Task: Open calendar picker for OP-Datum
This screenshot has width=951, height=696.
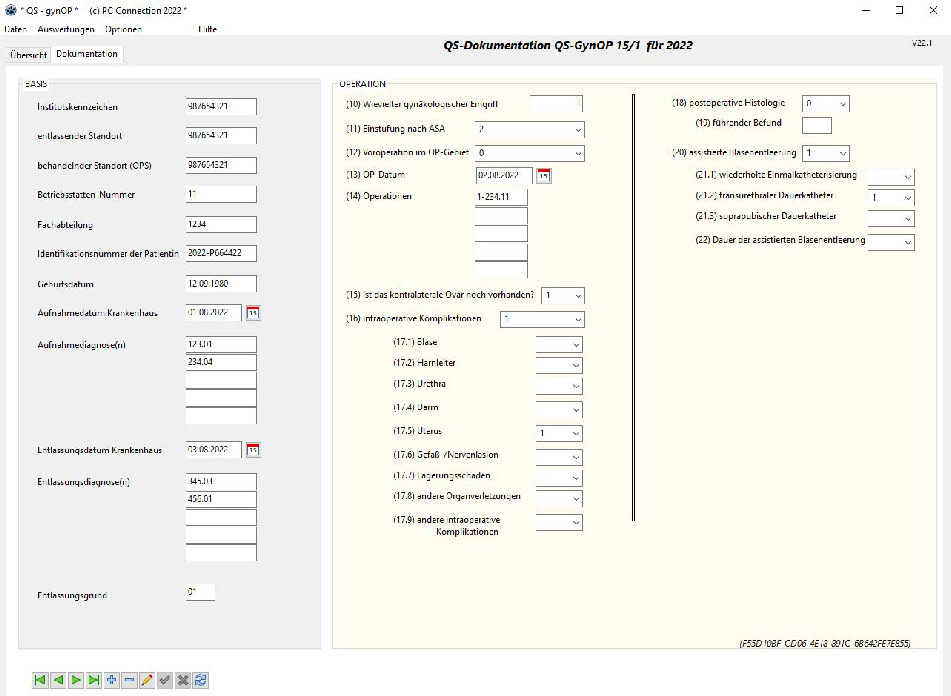Action: tap(543, 176)
